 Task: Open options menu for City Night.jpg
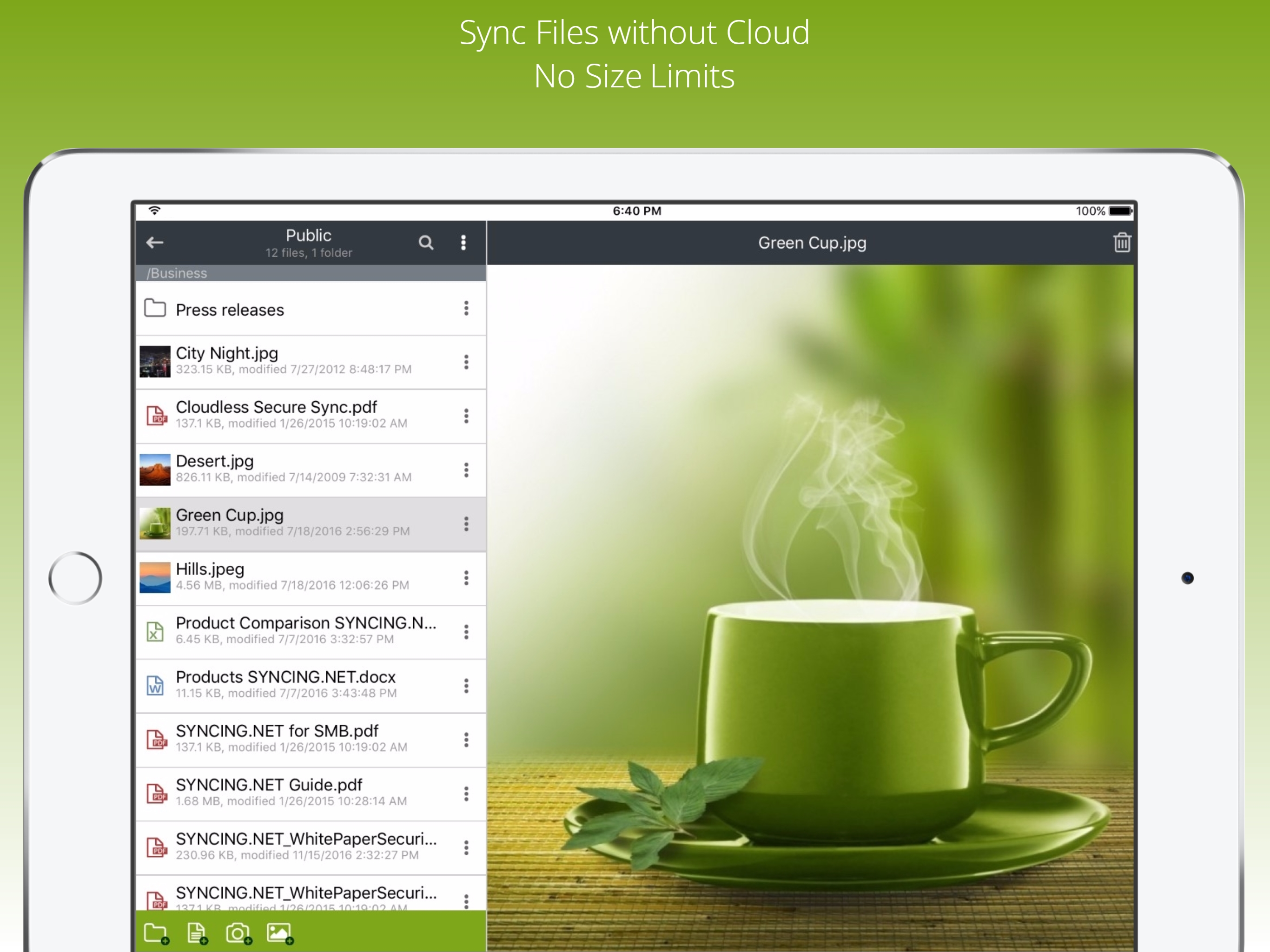point(466,362)
